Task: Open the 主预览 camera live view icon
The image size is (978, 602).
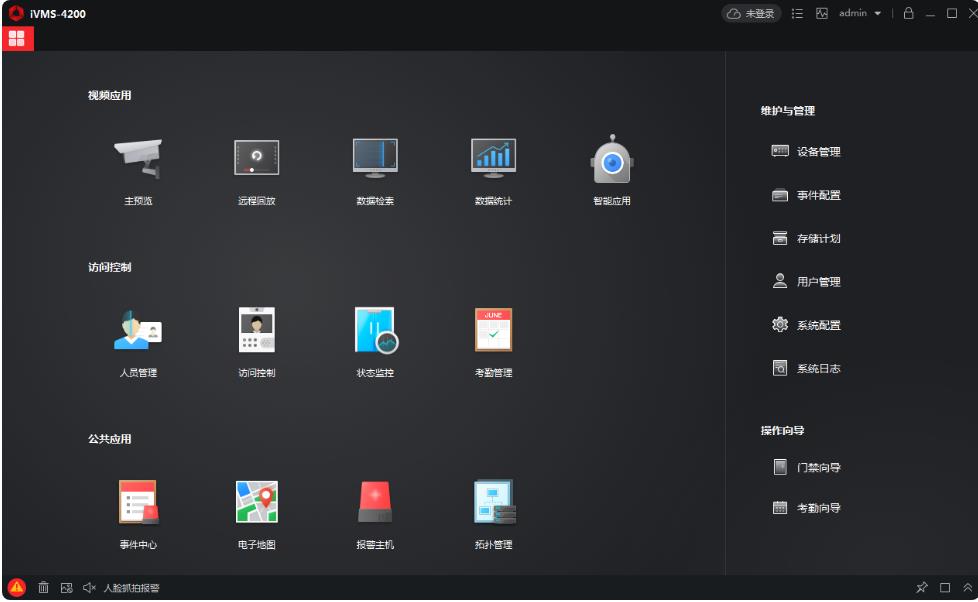Action: 138,158
